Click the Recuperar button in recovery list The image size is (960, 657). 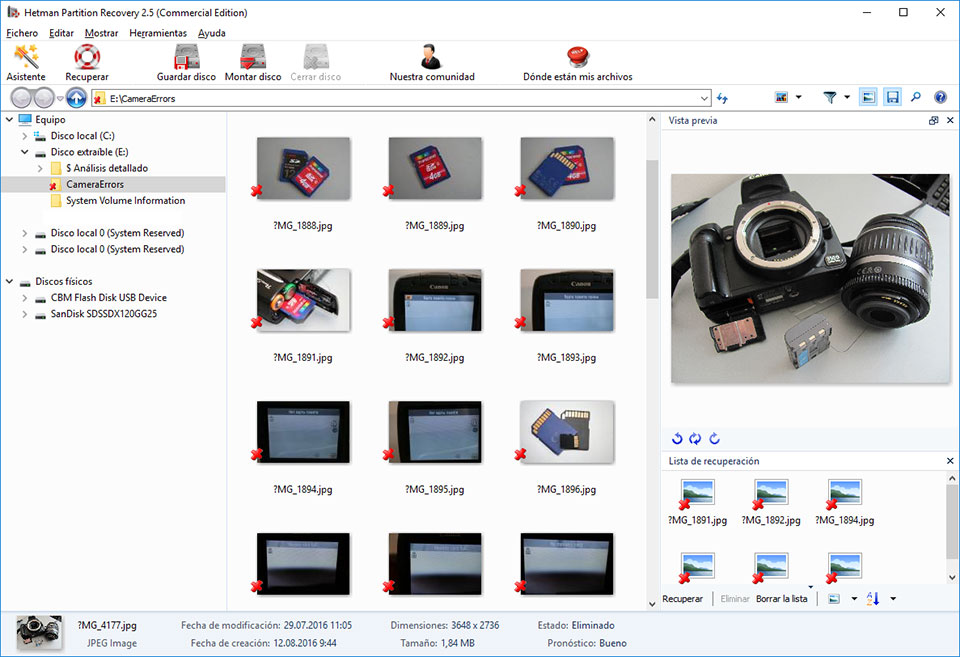[x=683, y=598]
